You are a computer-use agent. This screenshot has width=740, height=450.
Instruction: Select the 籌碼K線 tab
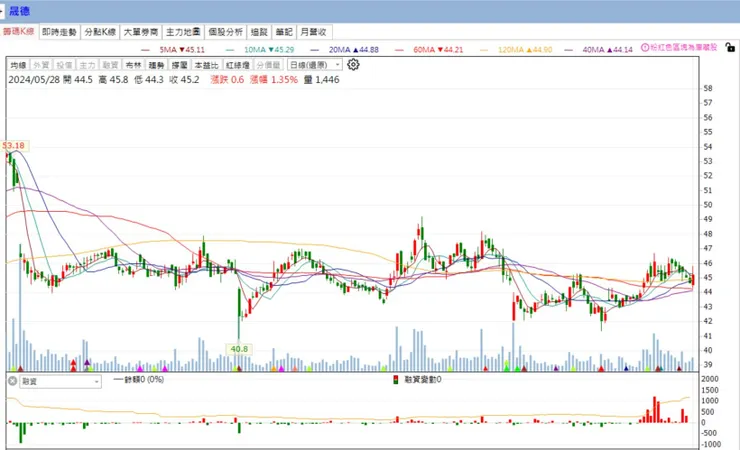pos(19,32)
